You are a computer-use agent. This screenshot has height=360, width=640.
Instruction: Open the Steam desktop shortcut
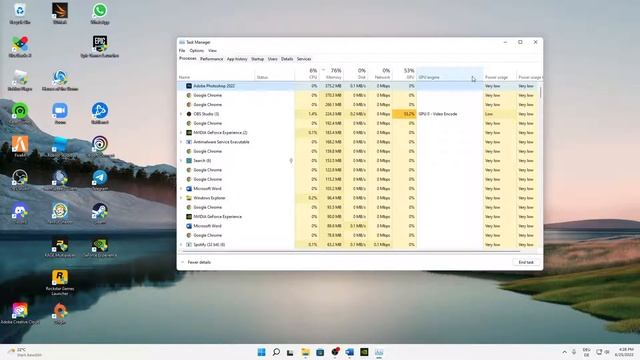coord(100,214)
